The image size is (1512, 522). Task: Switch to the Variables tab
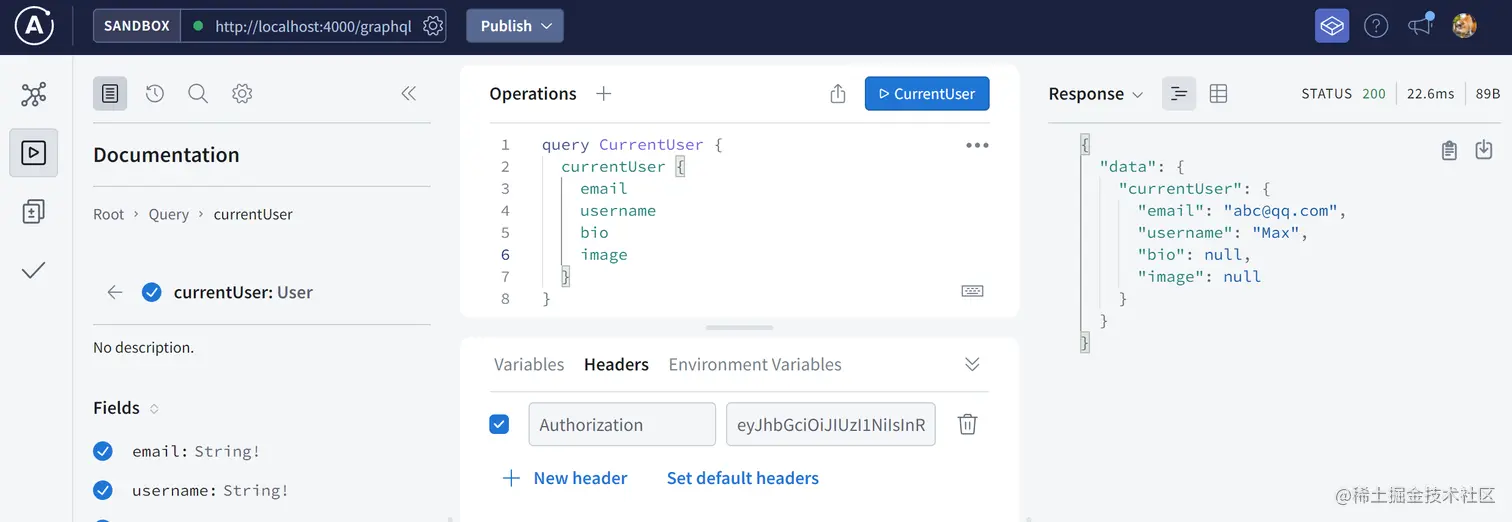(x=529, y=364)
